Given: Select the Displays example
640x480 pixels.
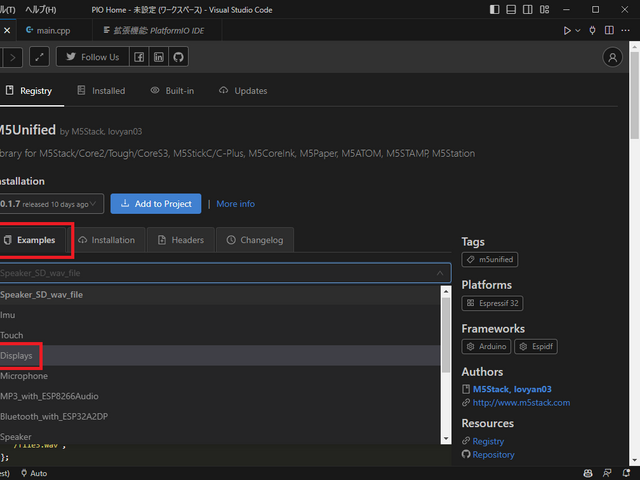Looking at the screenshot, I should pyautogui.click(x=220, y=356).
